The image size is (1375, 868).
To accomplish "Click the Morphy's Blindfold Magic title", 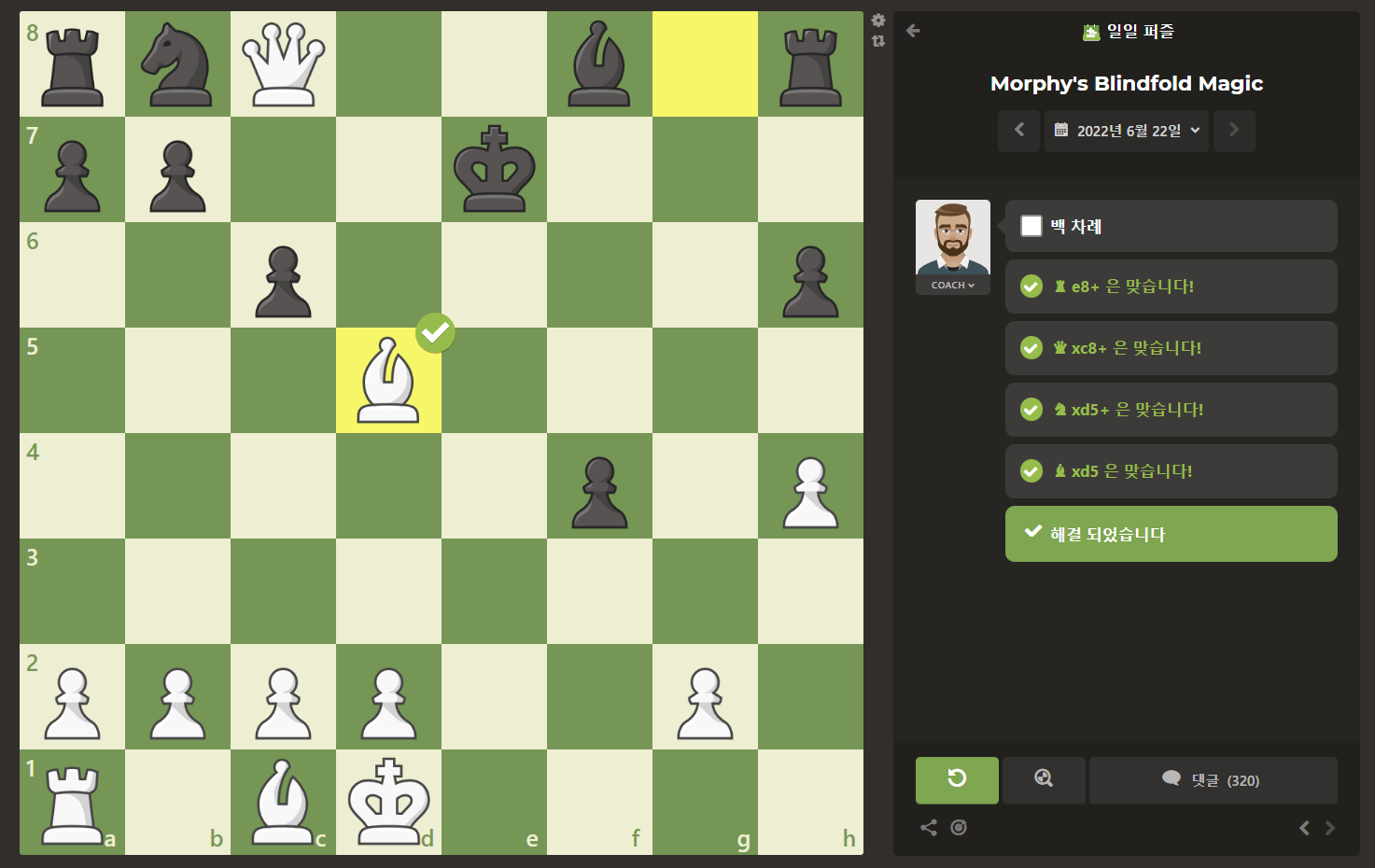I will pos(1127,84).
